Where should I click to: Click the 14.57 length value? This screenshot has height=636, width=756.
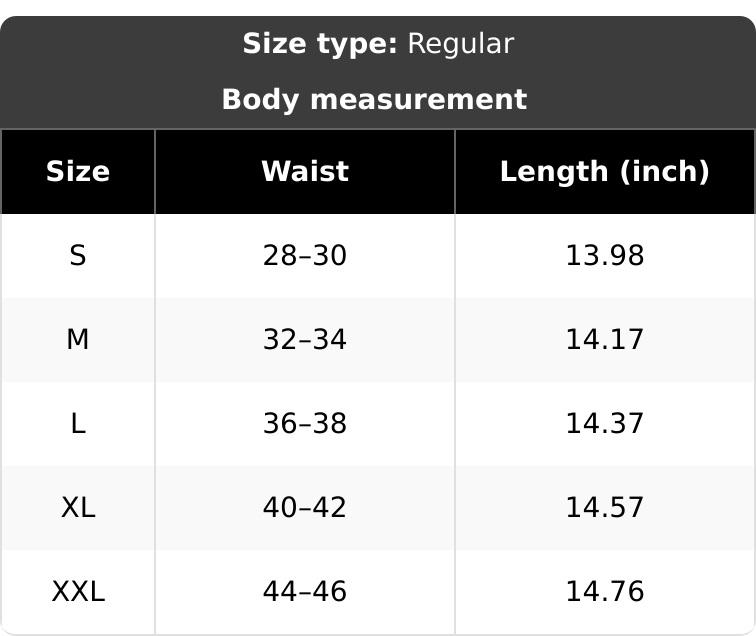click(605, 507)
